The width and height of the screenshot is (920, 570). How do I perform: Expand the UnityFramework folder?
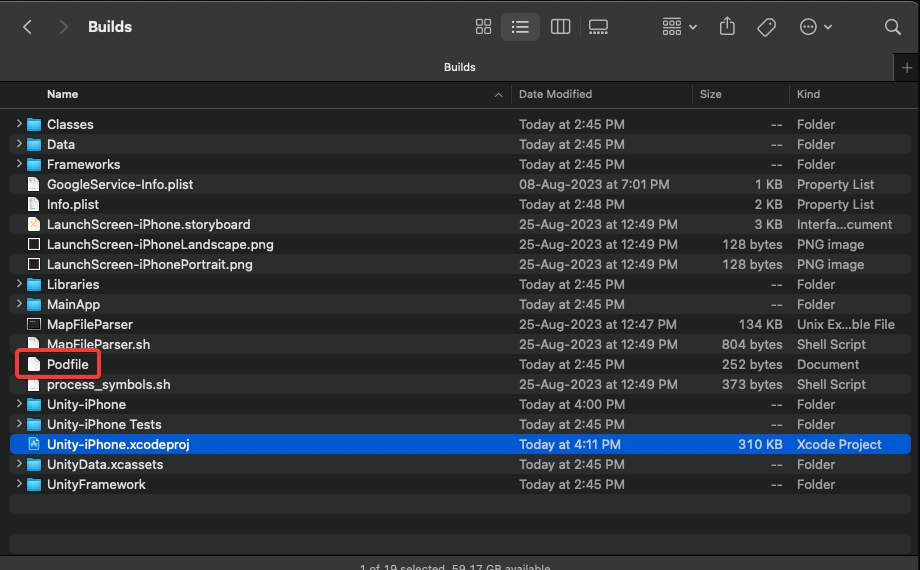tap(19, 484)
